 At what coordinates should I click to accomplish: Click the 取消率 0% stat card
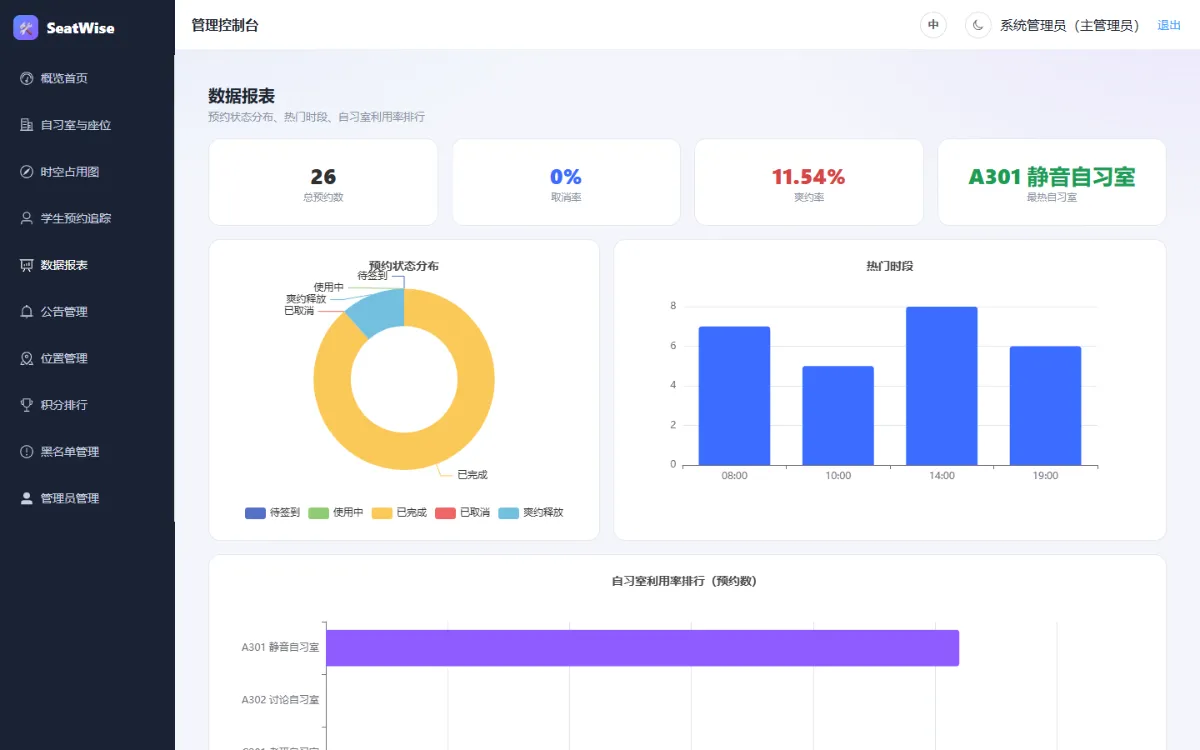click(566, 182)
